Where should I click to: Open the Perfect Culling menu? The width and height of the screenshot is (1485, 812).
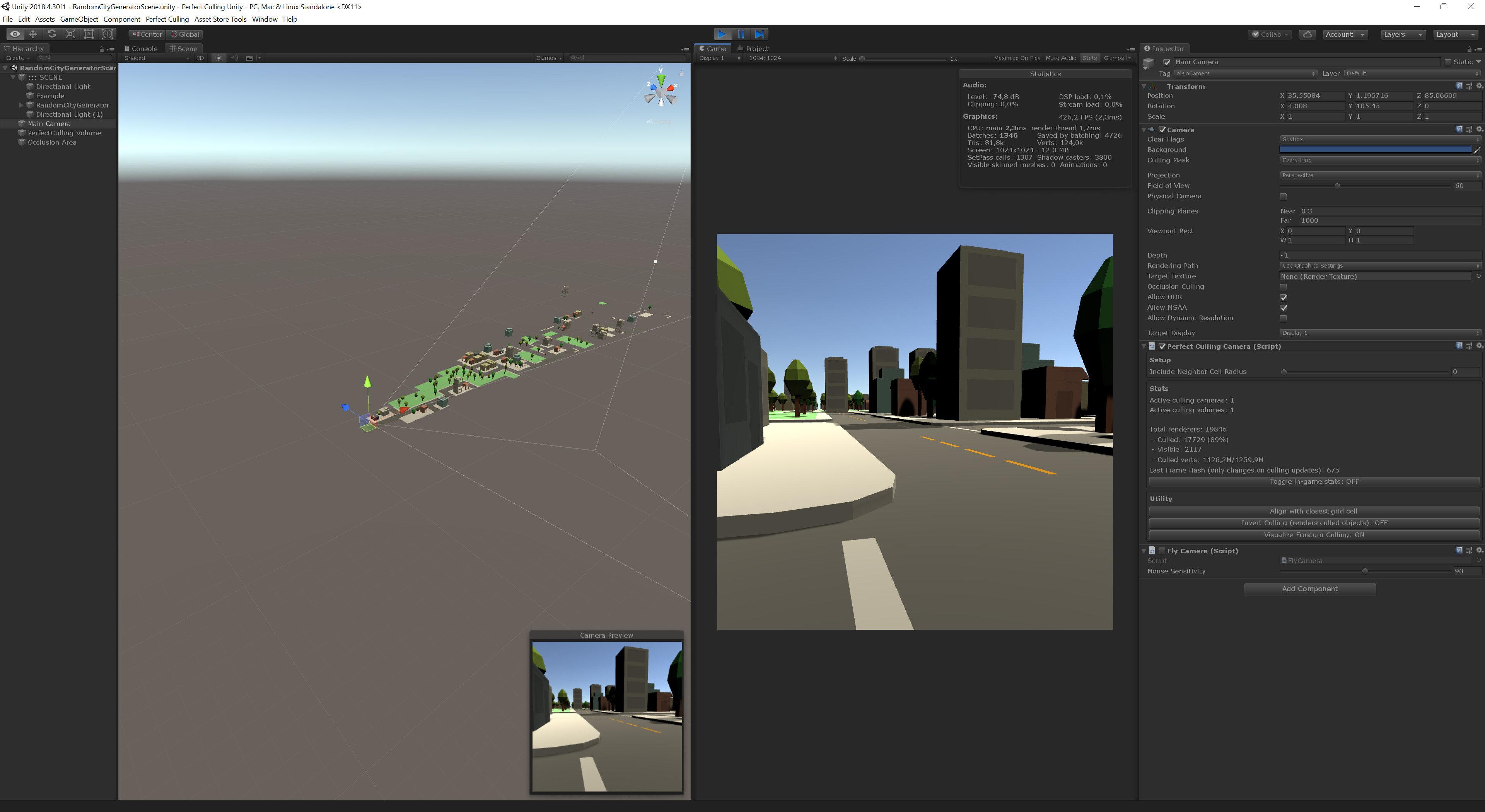coord(166,19)
